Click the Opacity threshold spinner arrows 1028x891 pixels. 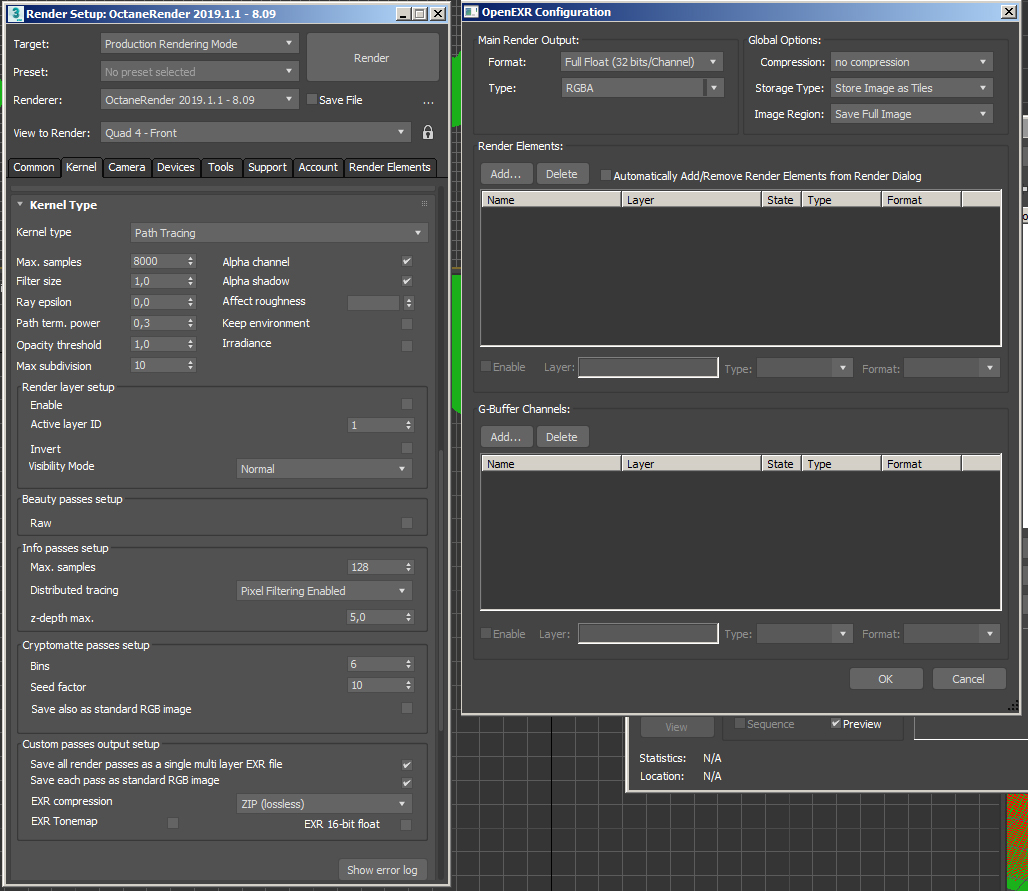click(191, 344)
